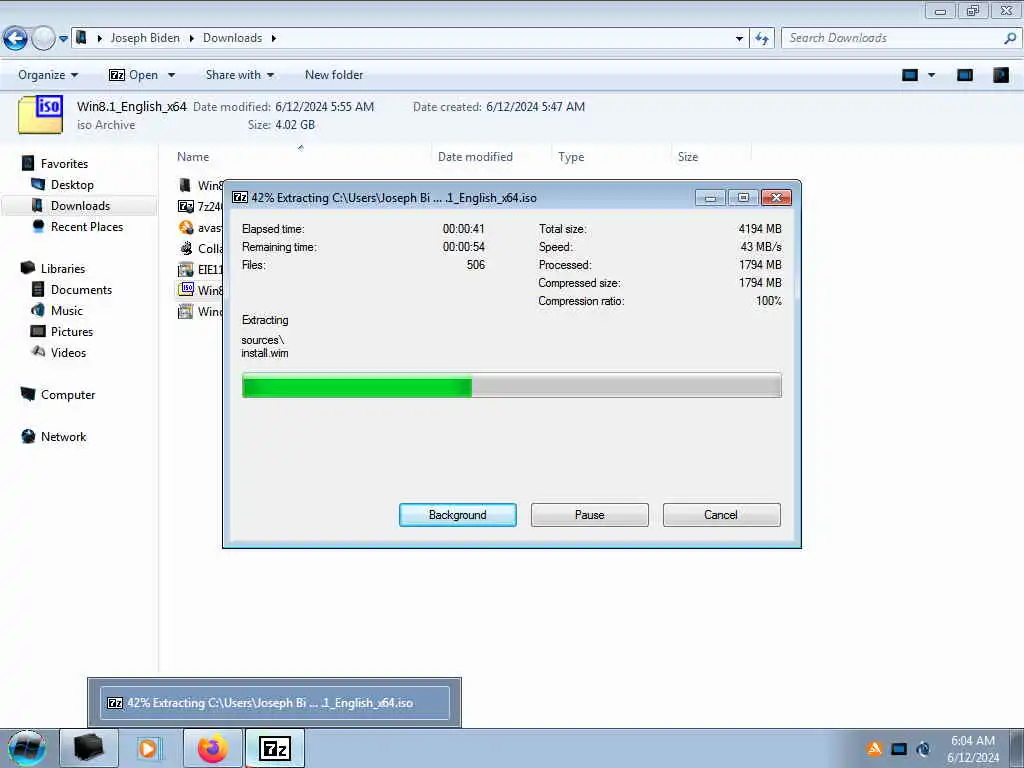Viewport: 1024px width, 768px height.
Task: Open the Music library
Action: (67, 310)
